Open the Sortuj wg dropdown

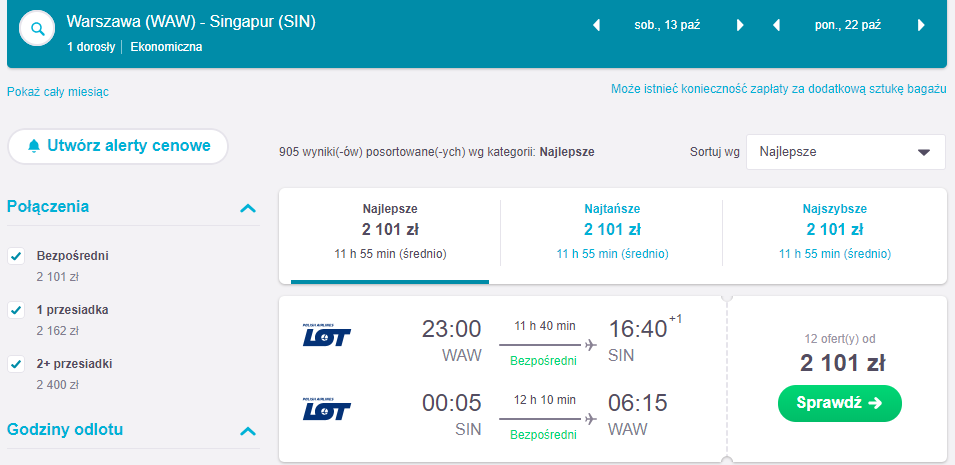tap(845, 152)
